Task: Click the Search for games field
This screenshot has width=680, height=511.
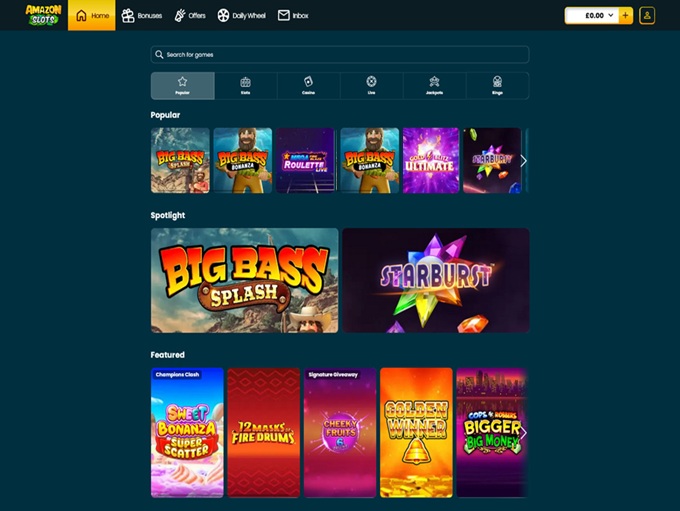Action: (340, 54)
